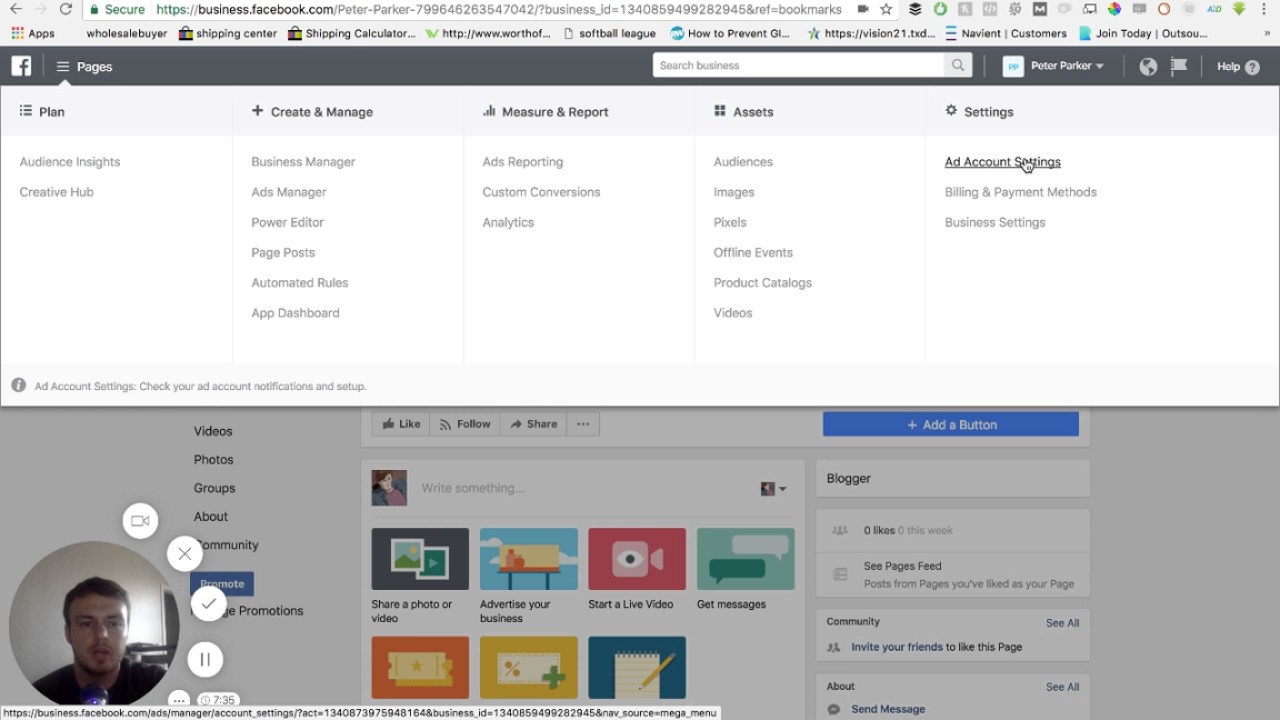Click Start a Live Video tile
This screenshot has width=1280, height=720.
tap(637, 569)
